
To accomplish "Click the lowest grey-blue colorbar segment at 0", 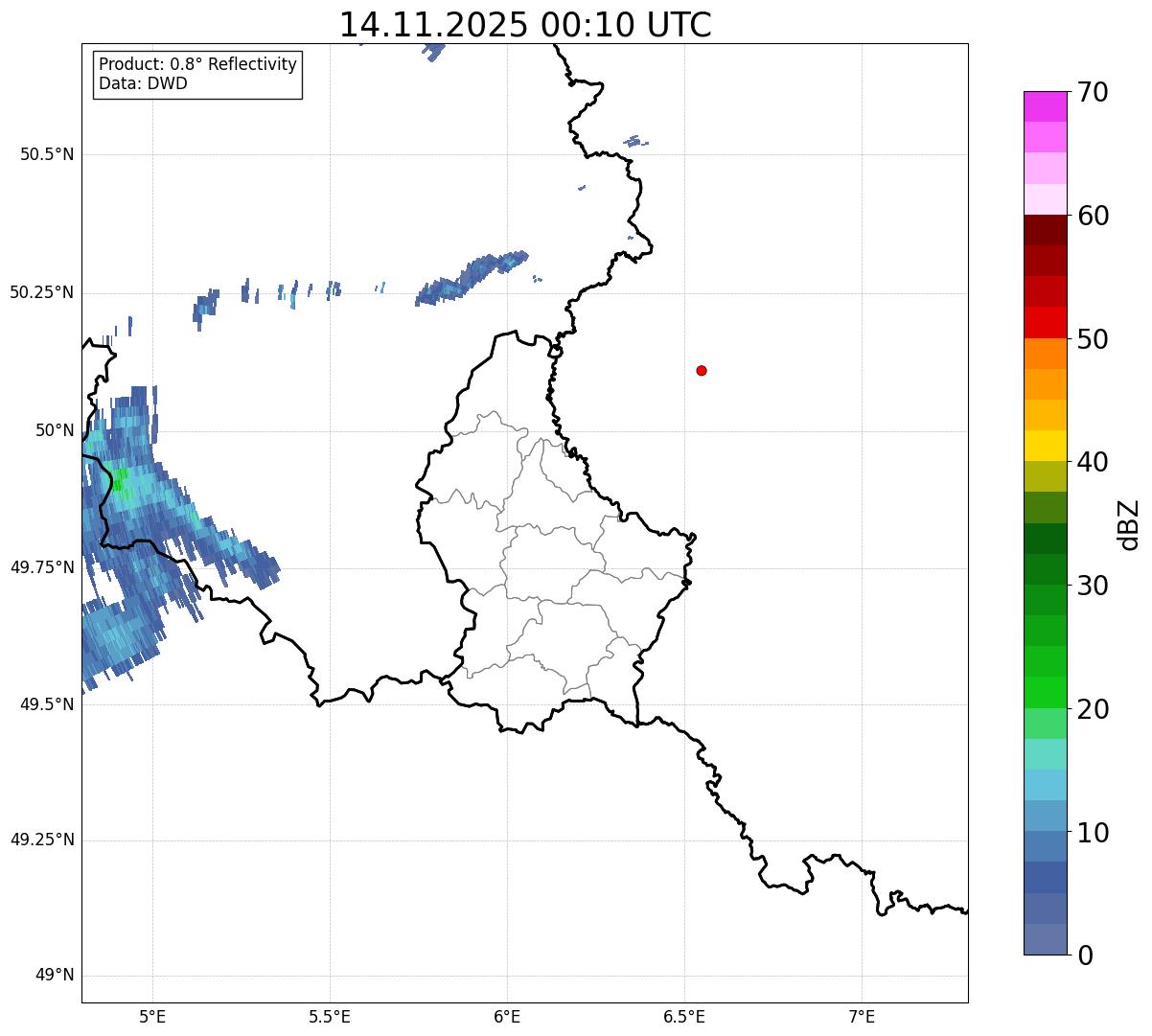I will pos(1045,939).
